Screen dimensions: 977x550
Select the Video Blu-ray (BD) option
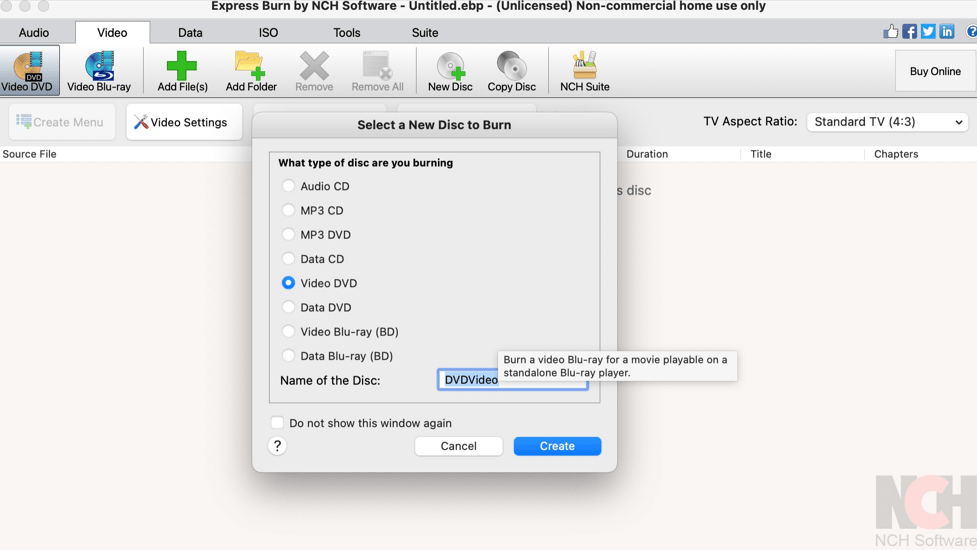coord(288,331)
